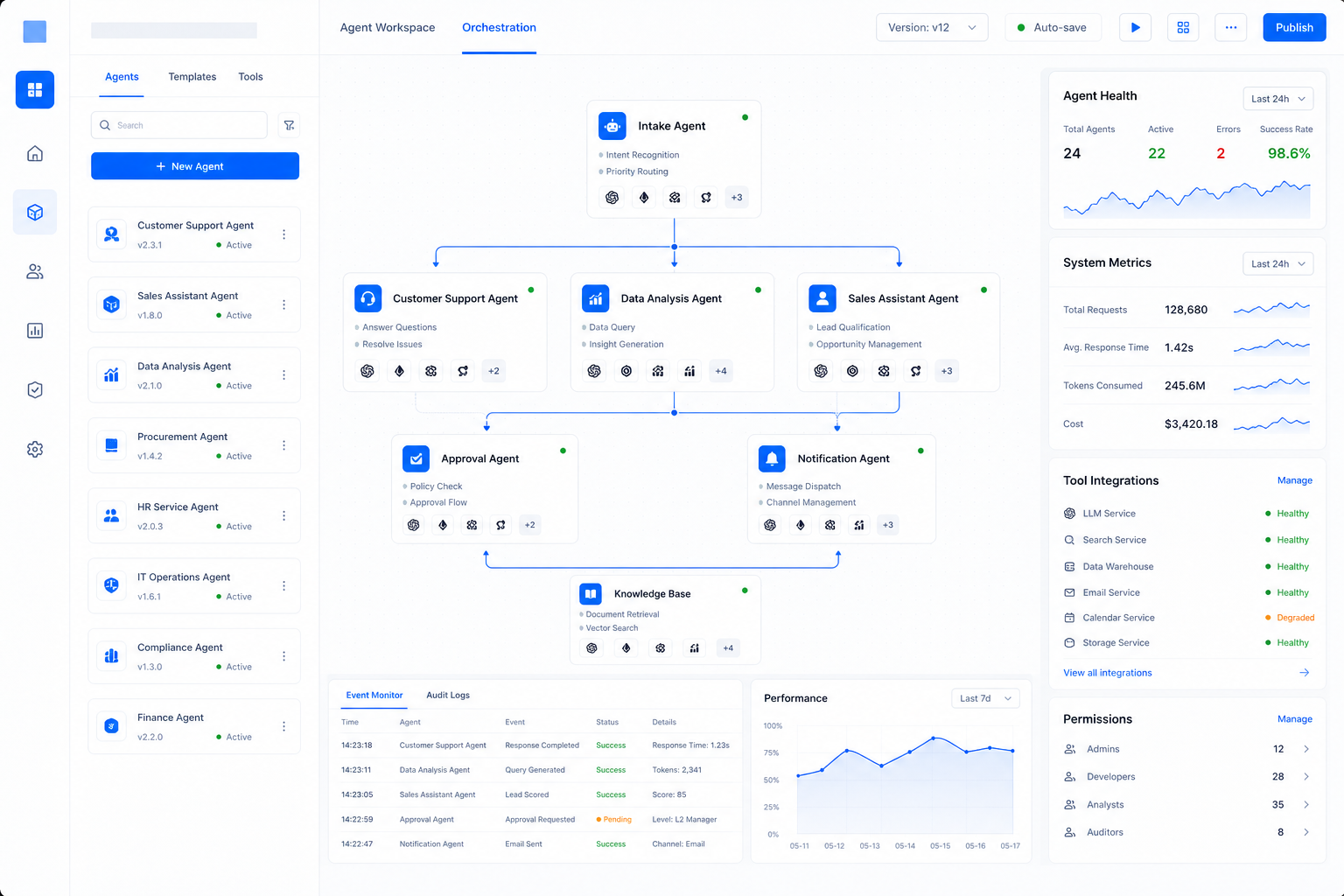Open the home icon in the left sidebar

[x=35, y=154]
